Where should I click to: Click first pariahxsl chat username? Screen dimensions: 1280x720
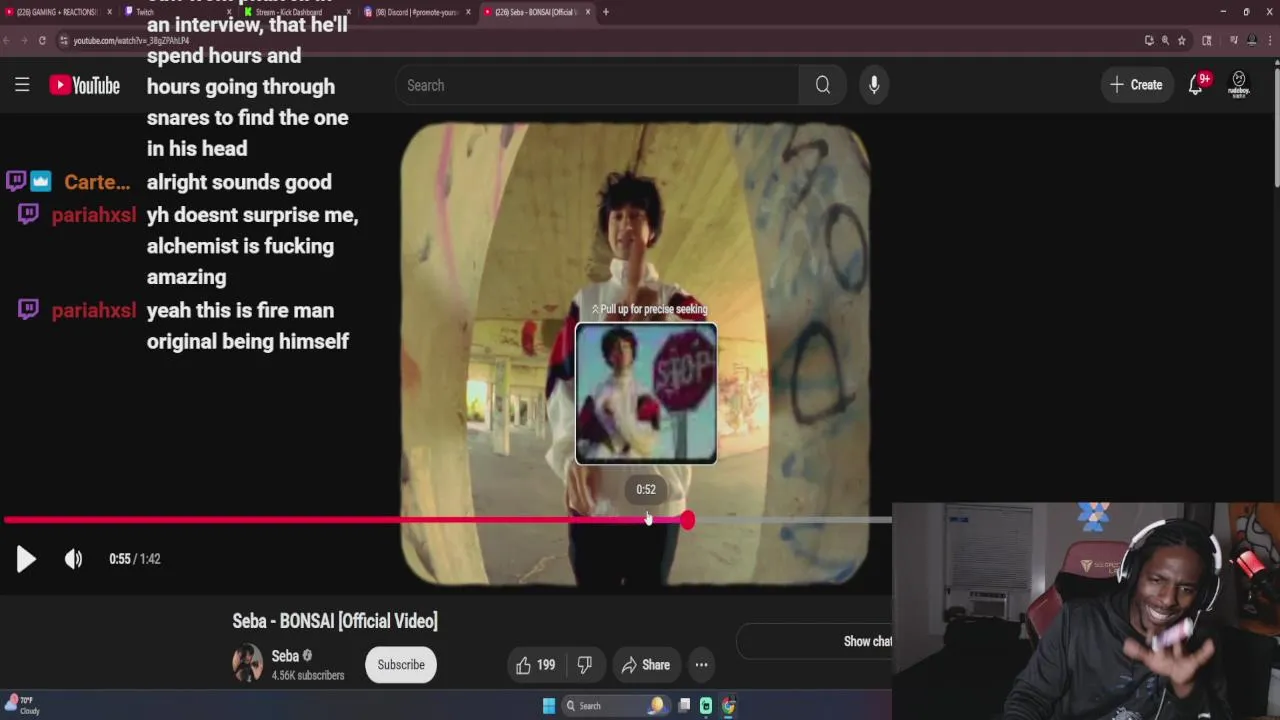94,215
